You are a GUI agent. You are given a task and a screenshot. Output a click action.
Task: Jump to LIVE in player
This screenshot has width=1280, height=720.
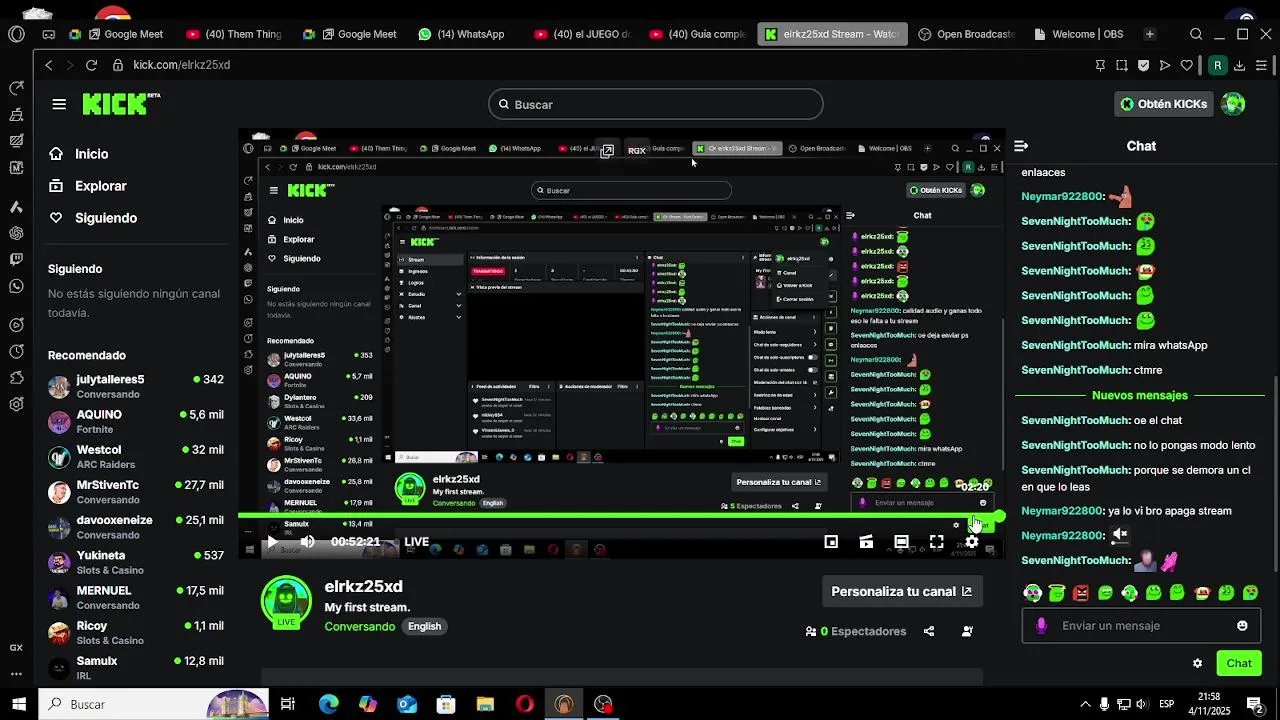pos(416,542)
